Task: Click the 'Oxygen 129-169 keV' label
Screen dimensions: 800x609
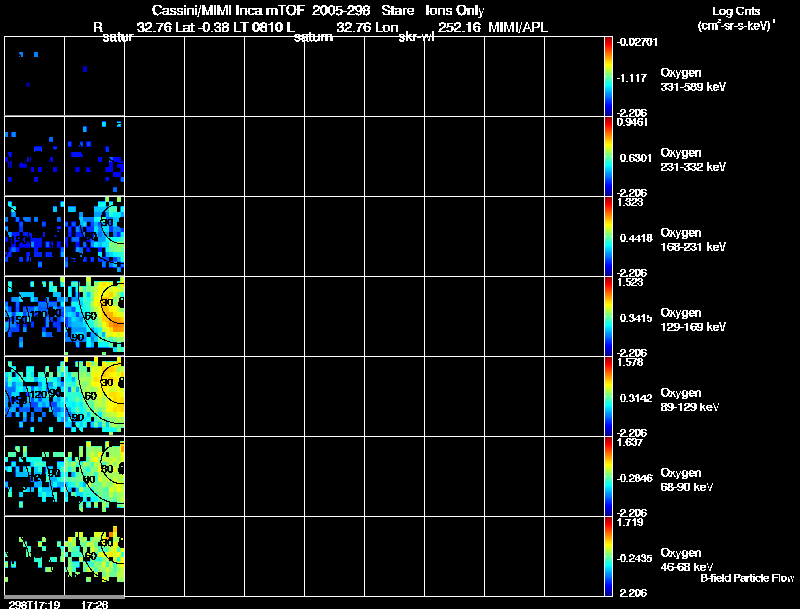Action: tap(693, 320)
